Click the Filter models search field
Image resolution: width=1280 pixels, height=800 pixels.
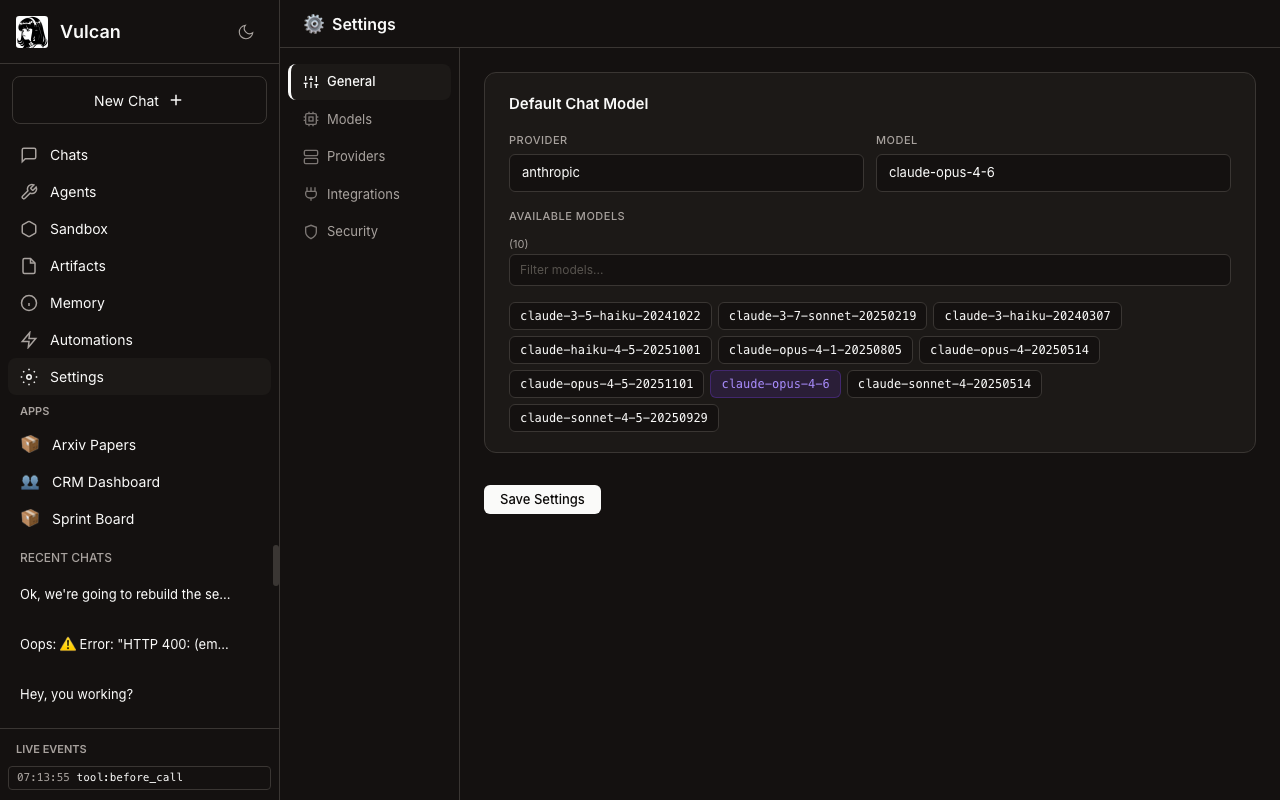click(869, 270)
